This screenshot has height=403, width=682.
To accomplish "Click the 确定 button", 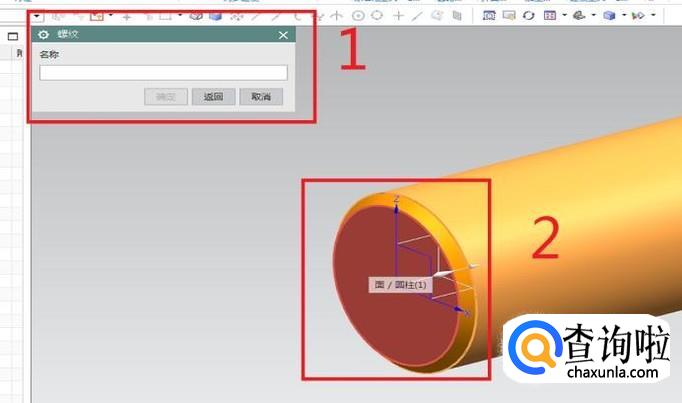I will point(166,97).
